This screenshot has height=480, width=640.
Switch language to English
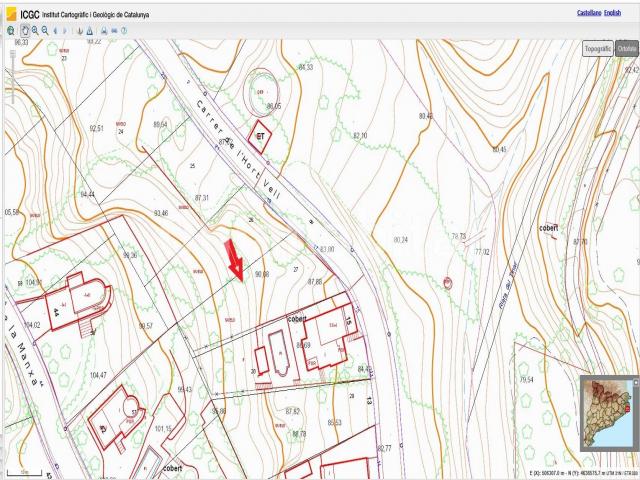[x=626, y=13]
